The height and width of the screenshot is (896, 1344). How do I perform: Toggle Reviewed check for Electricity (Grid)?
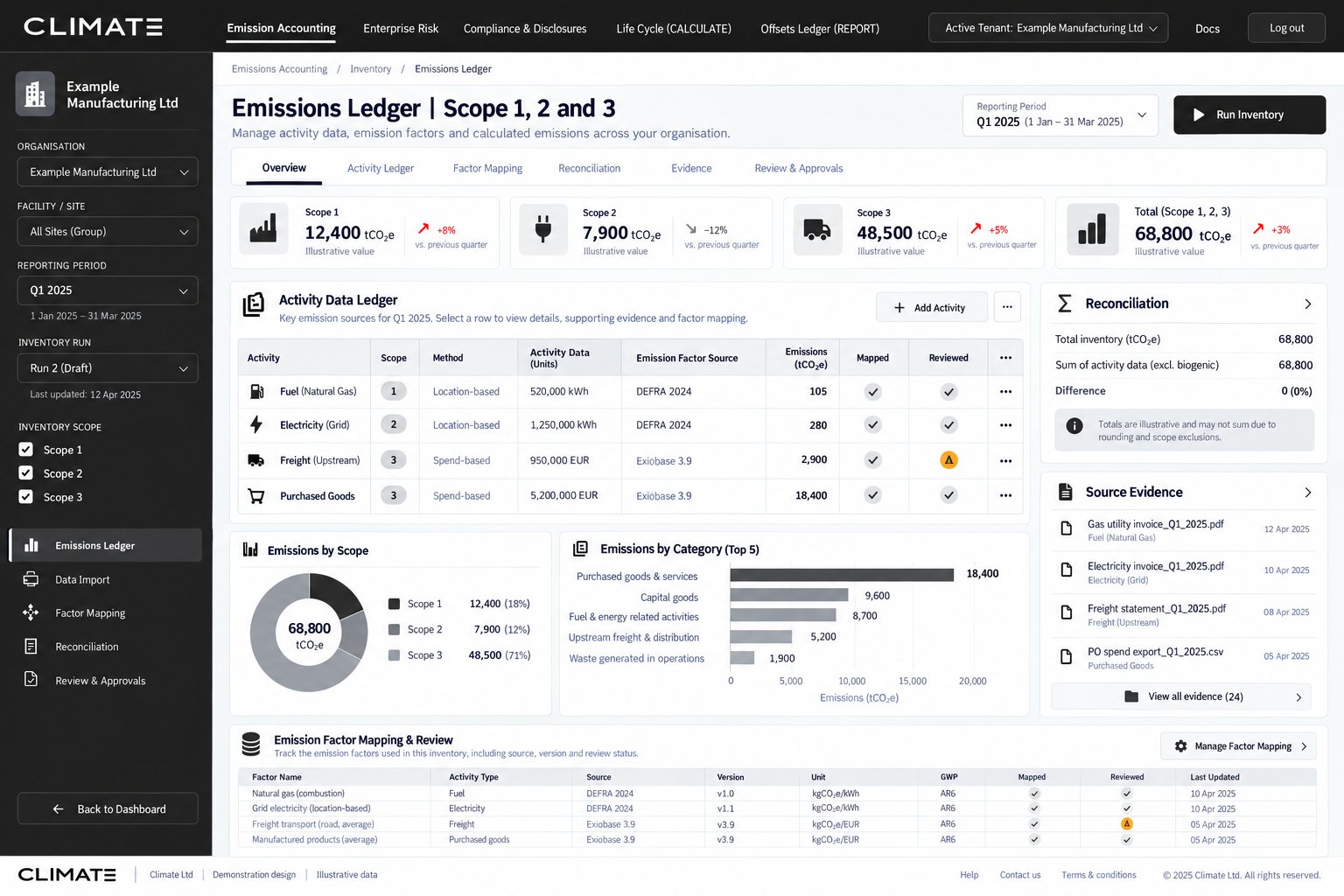click(948, 424)
